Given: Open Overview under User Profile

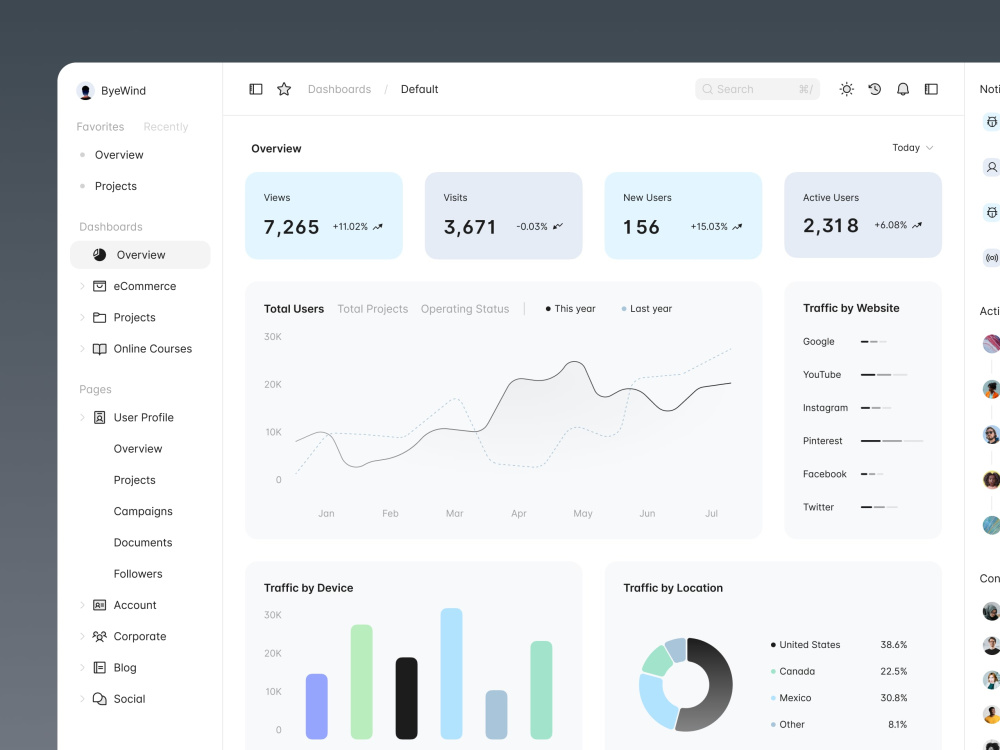Looking at the screenshot, I should click(138, 449).
